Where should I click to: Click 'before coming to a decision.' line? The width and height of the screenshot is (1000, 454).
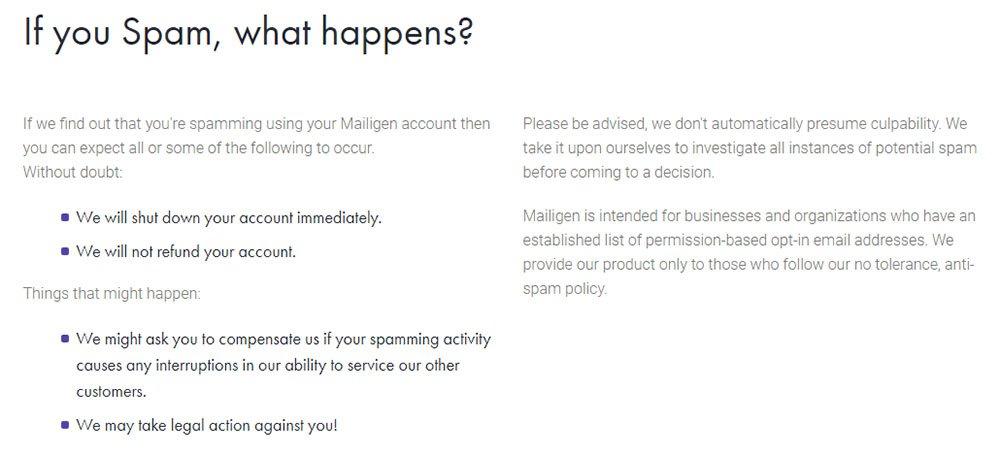click(x=619, y=172)
